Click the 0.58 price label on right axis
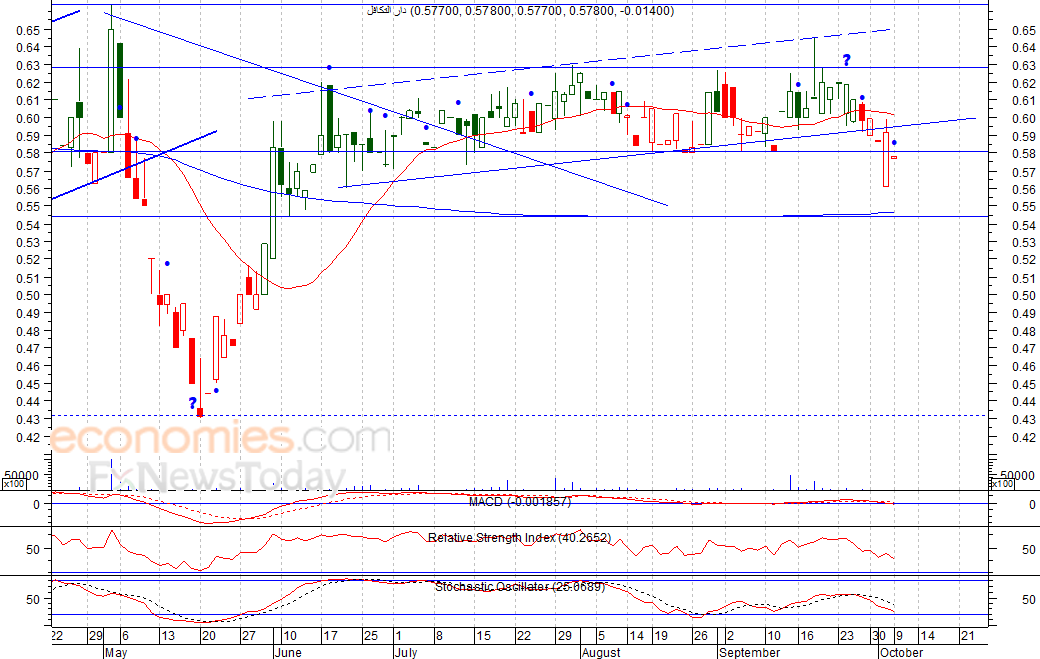The width and height of the screenshot is (1040, 659). pos(1023,154)
